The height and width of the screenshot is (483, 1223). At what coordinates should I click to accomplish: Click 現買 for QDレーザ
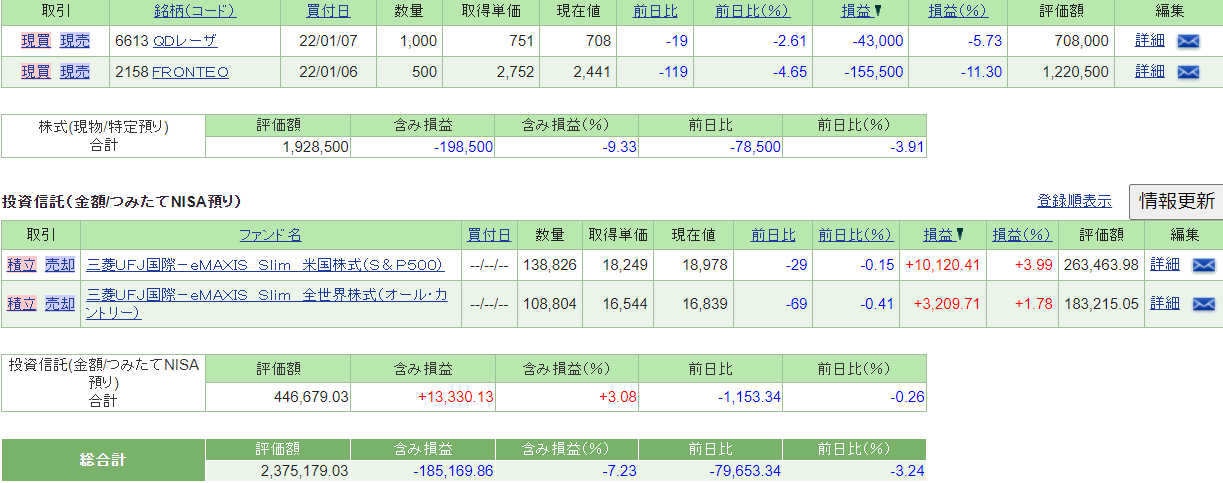click(36, 41)
